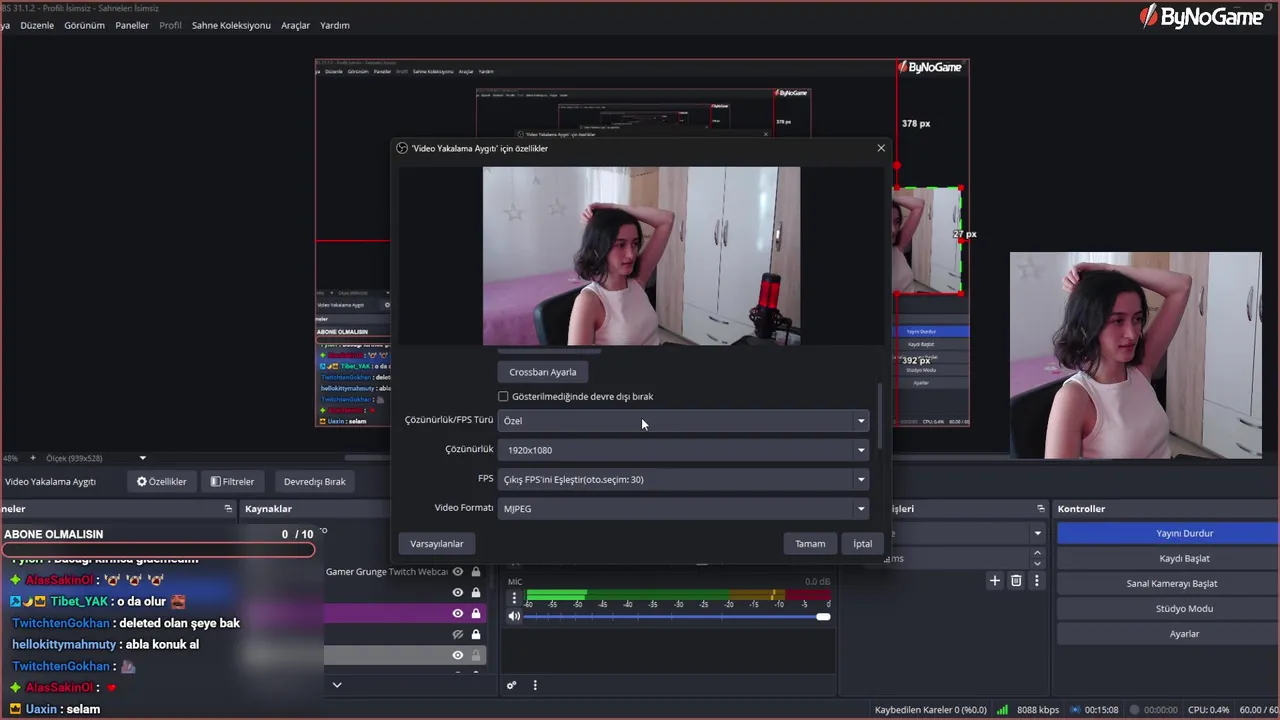Open the Görünüm menu
Image resolution: width=1280 pixels, height=720 pixels.
tap(84, 25)
